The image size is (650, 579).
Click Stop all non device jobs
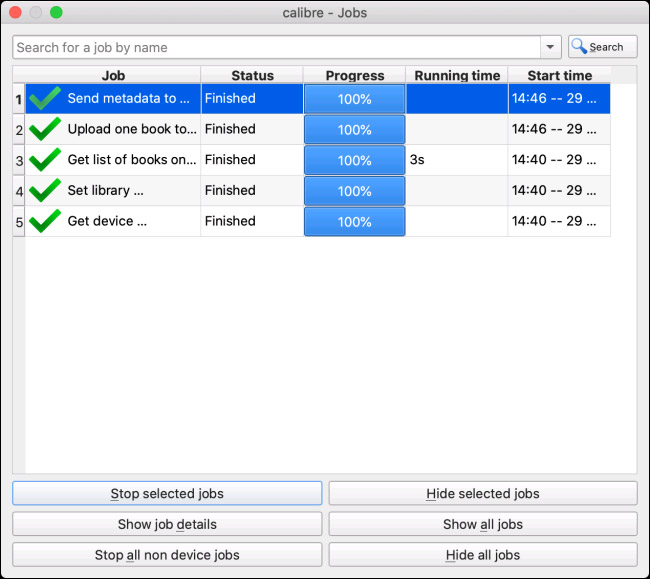coord(167,555)
